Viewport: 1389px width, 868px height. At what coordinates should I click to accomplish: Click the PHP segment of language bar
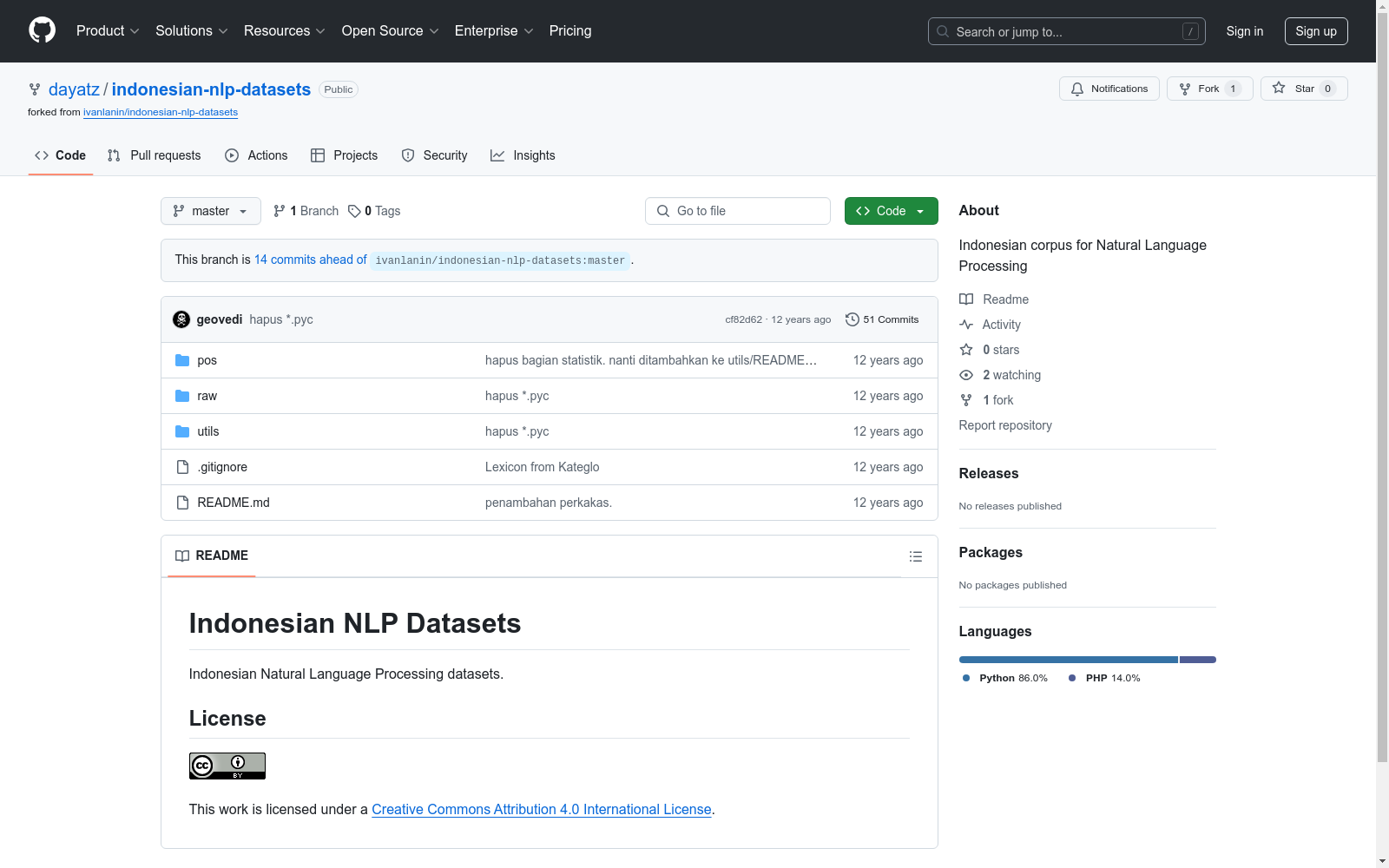(1198, 660)
